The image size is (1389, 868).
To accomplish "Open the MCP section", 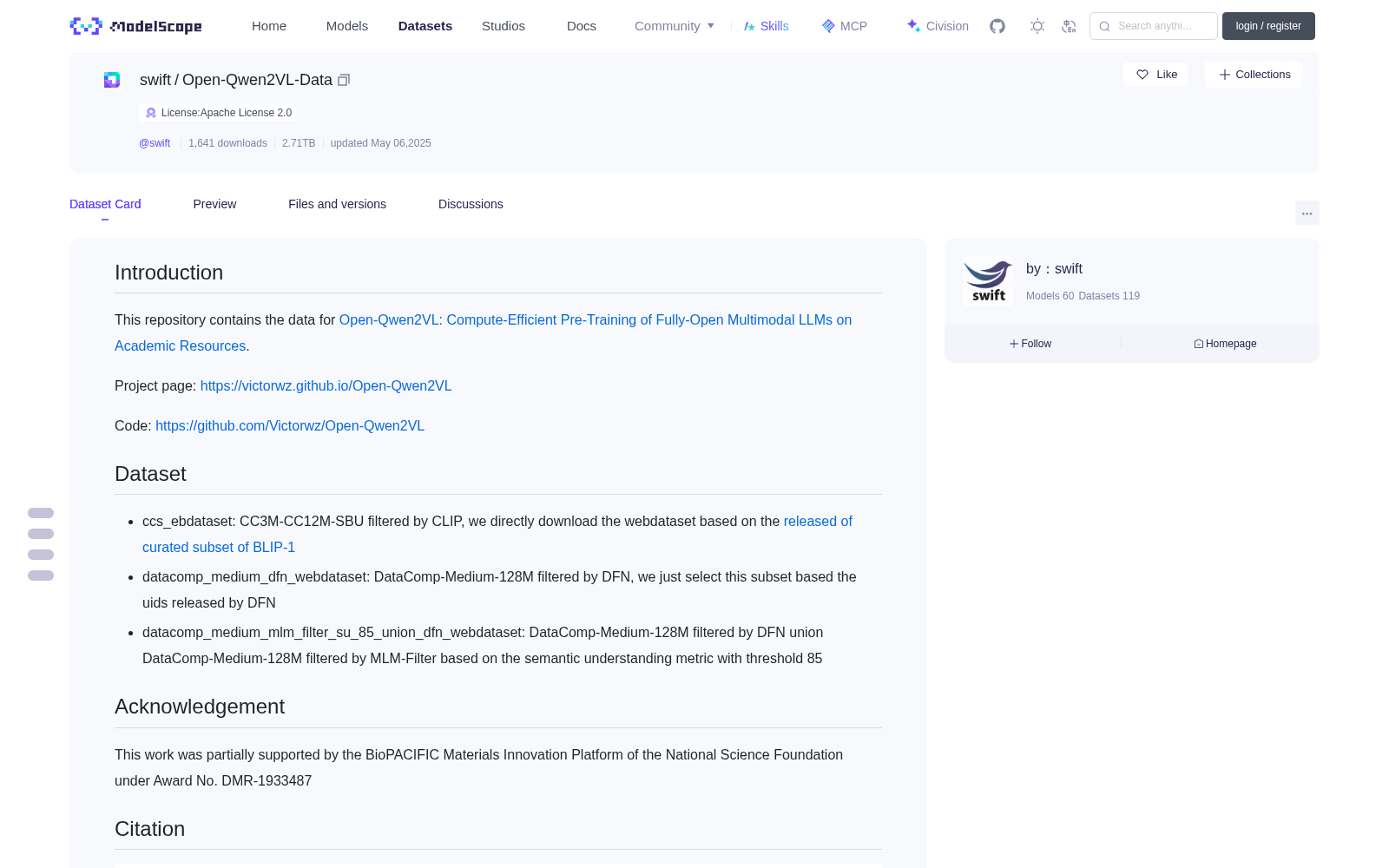I will point(844,26).
